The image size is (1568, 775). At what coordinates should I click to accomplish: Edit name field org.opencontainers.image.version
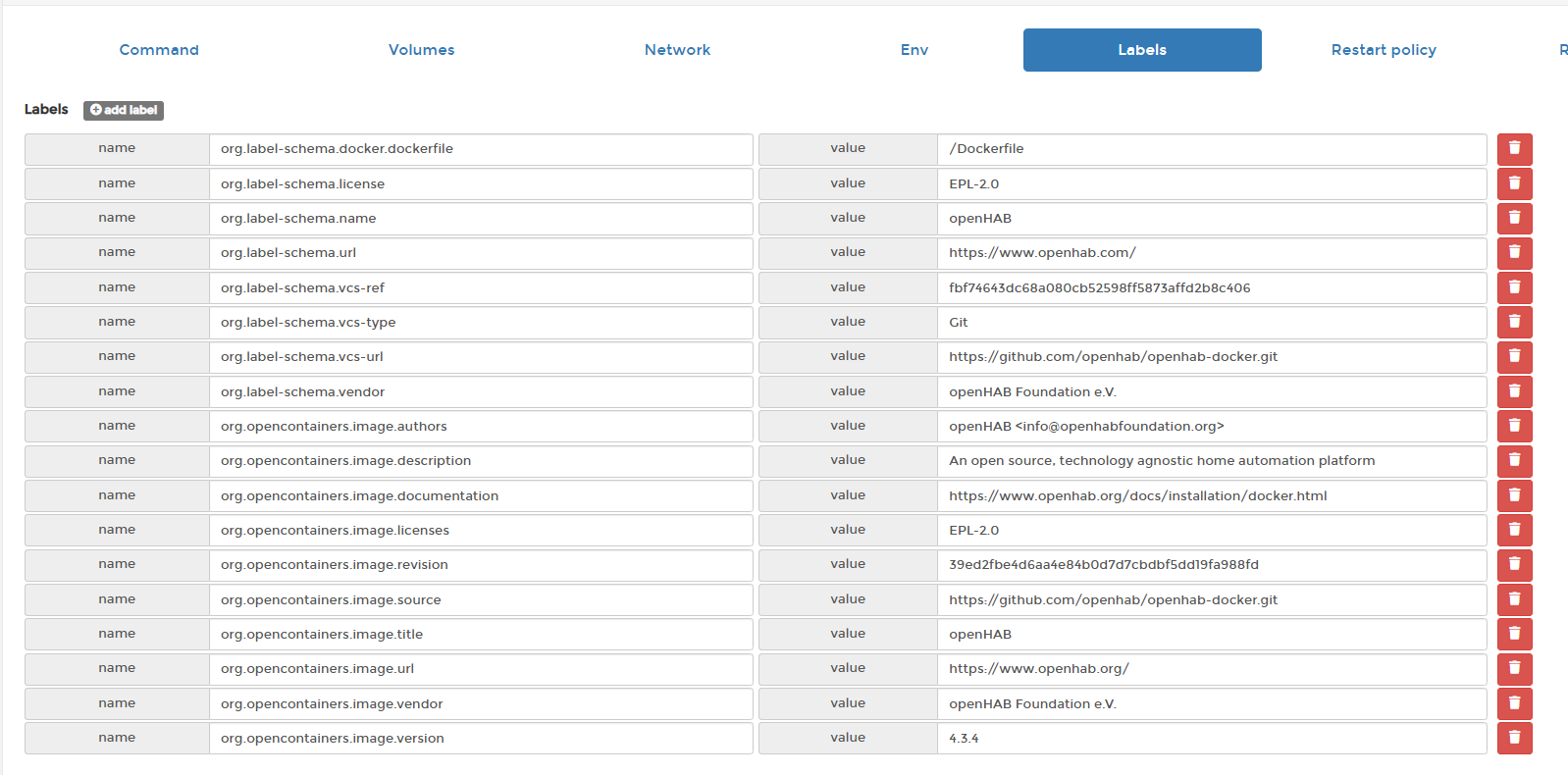tap(481, 738)
